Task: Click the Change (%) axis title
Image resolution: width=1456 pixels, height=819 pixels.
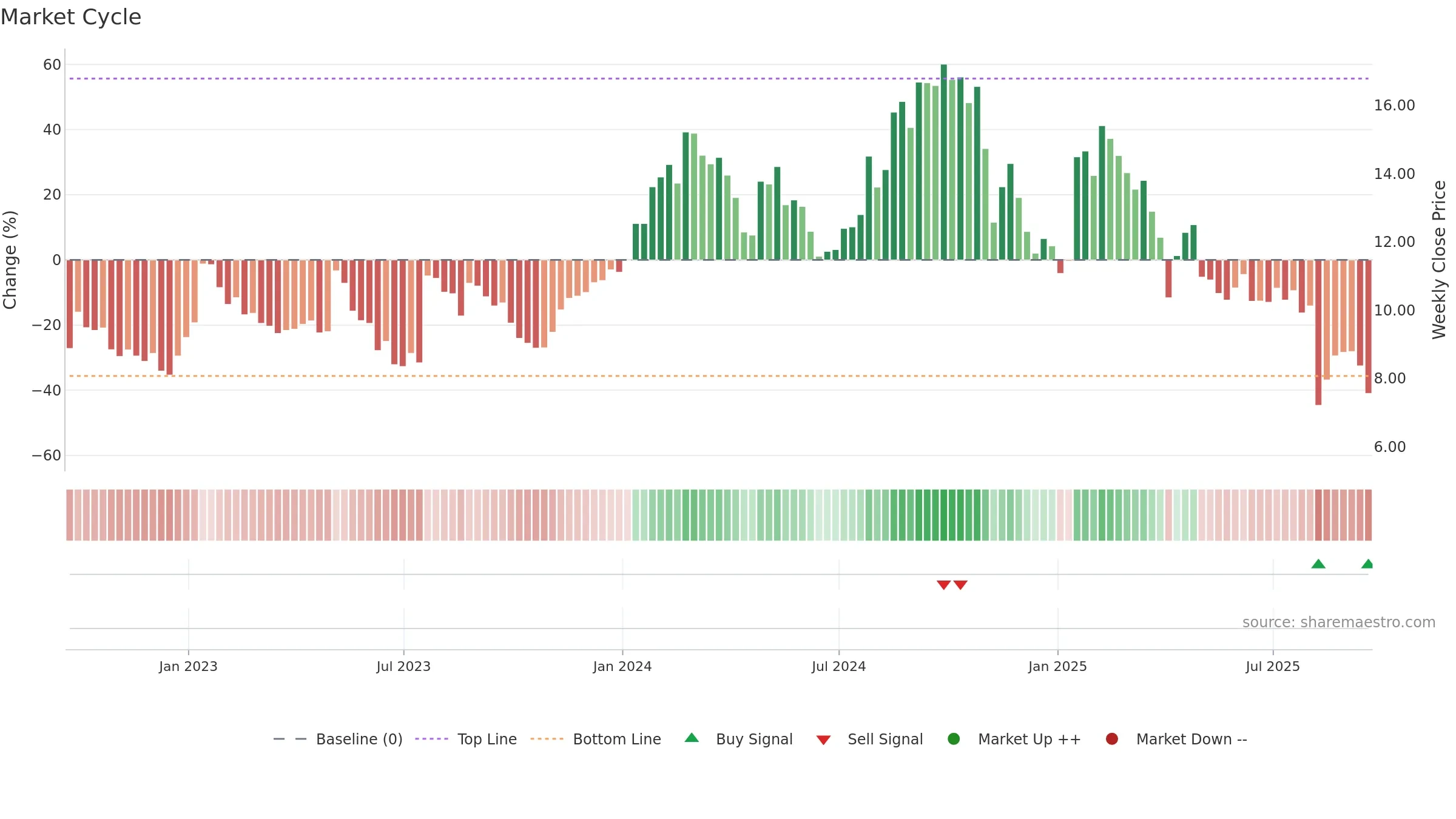Action: (10, 260)
